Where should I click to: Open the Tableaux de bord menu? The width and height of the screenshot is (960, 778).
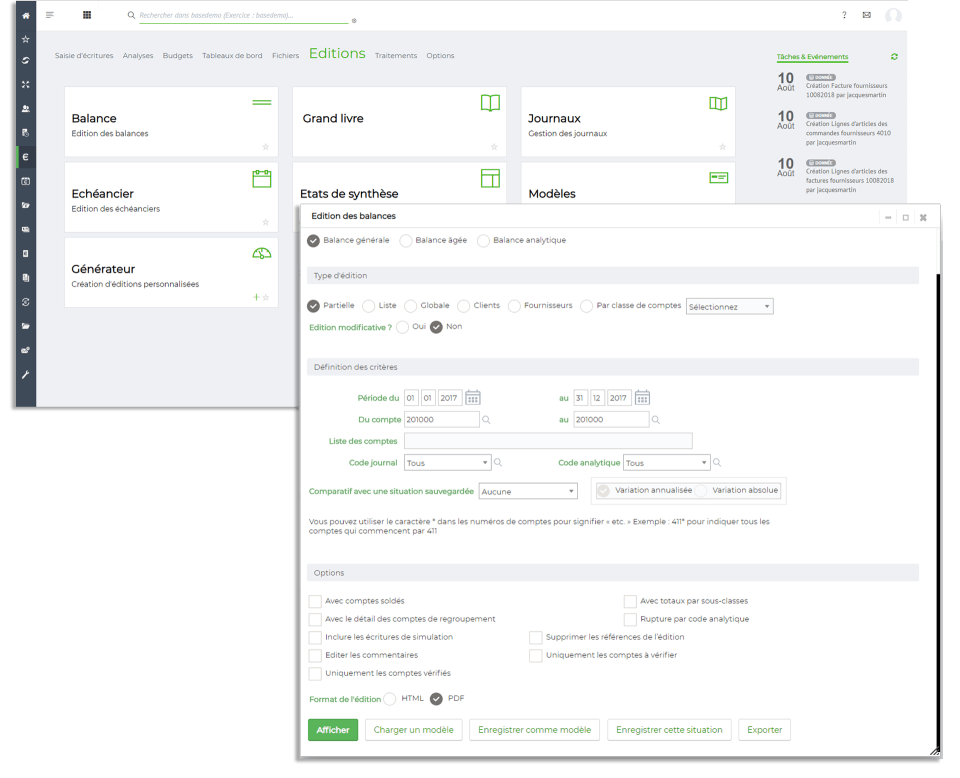click(x=232, y=56)
